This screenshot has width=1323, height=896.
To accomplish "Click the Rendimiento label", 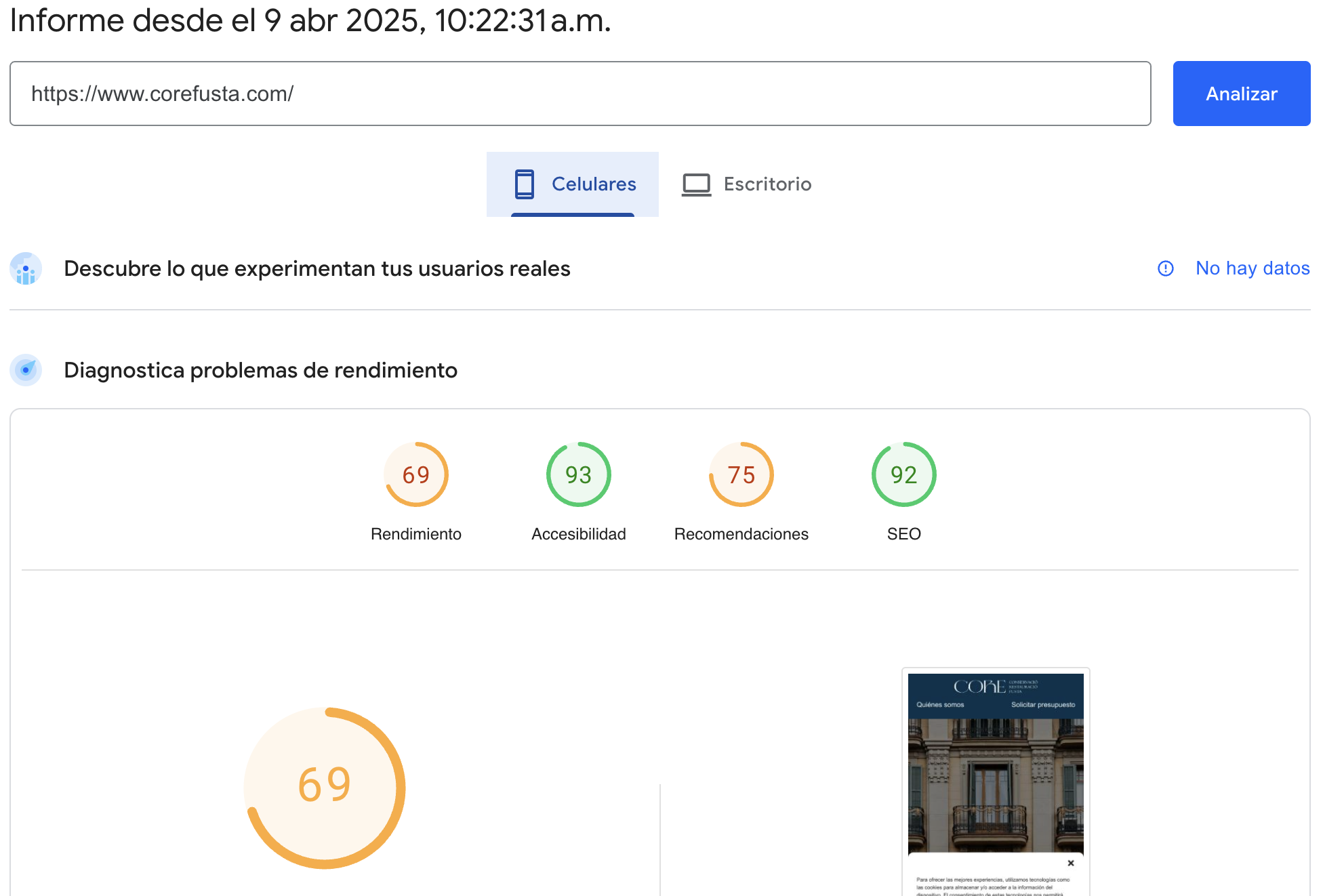I will coord(415,534).
